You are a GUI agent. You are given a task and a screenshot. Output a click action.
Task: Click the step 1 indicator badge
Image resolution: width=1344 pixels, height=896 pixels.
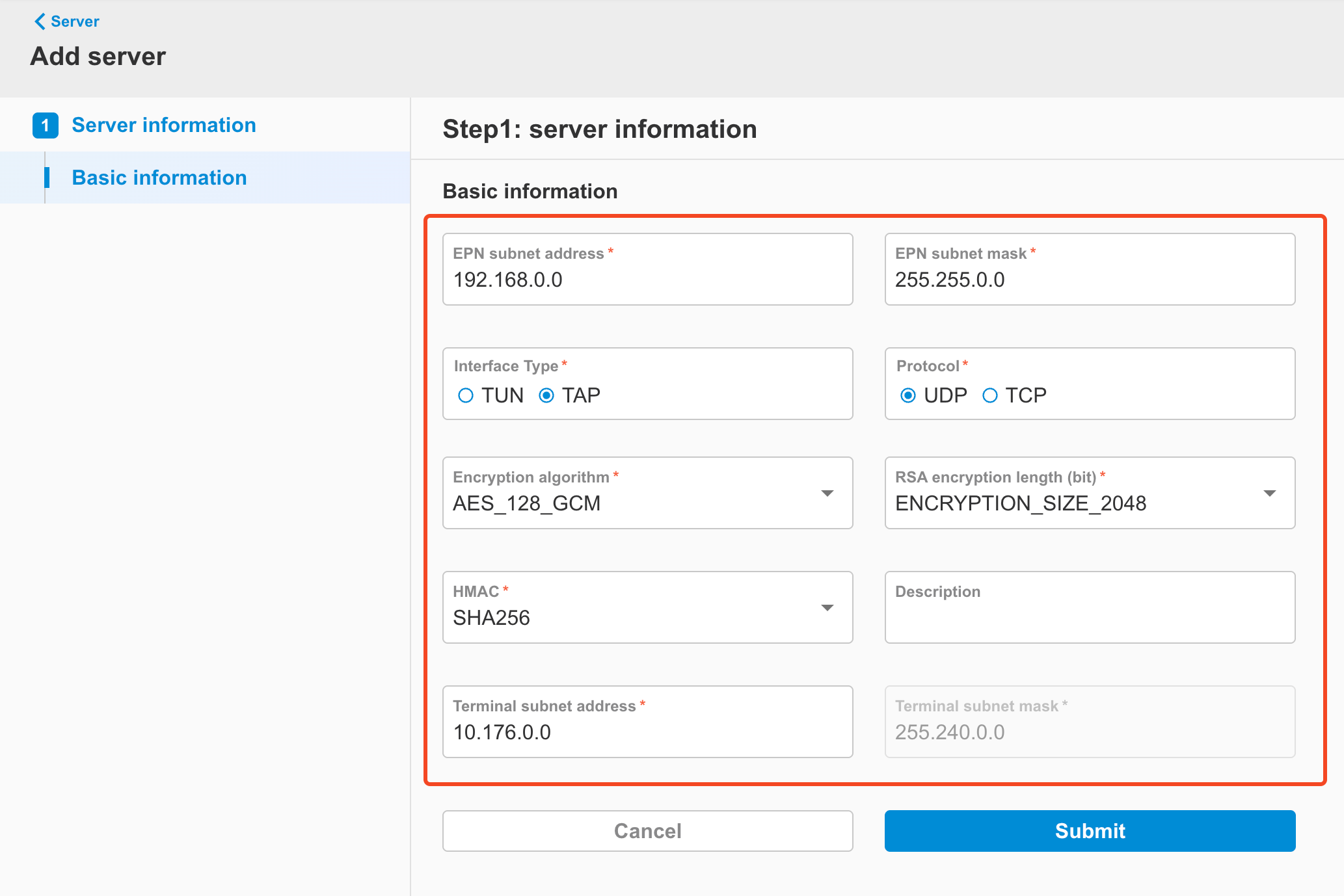[45, 125]
